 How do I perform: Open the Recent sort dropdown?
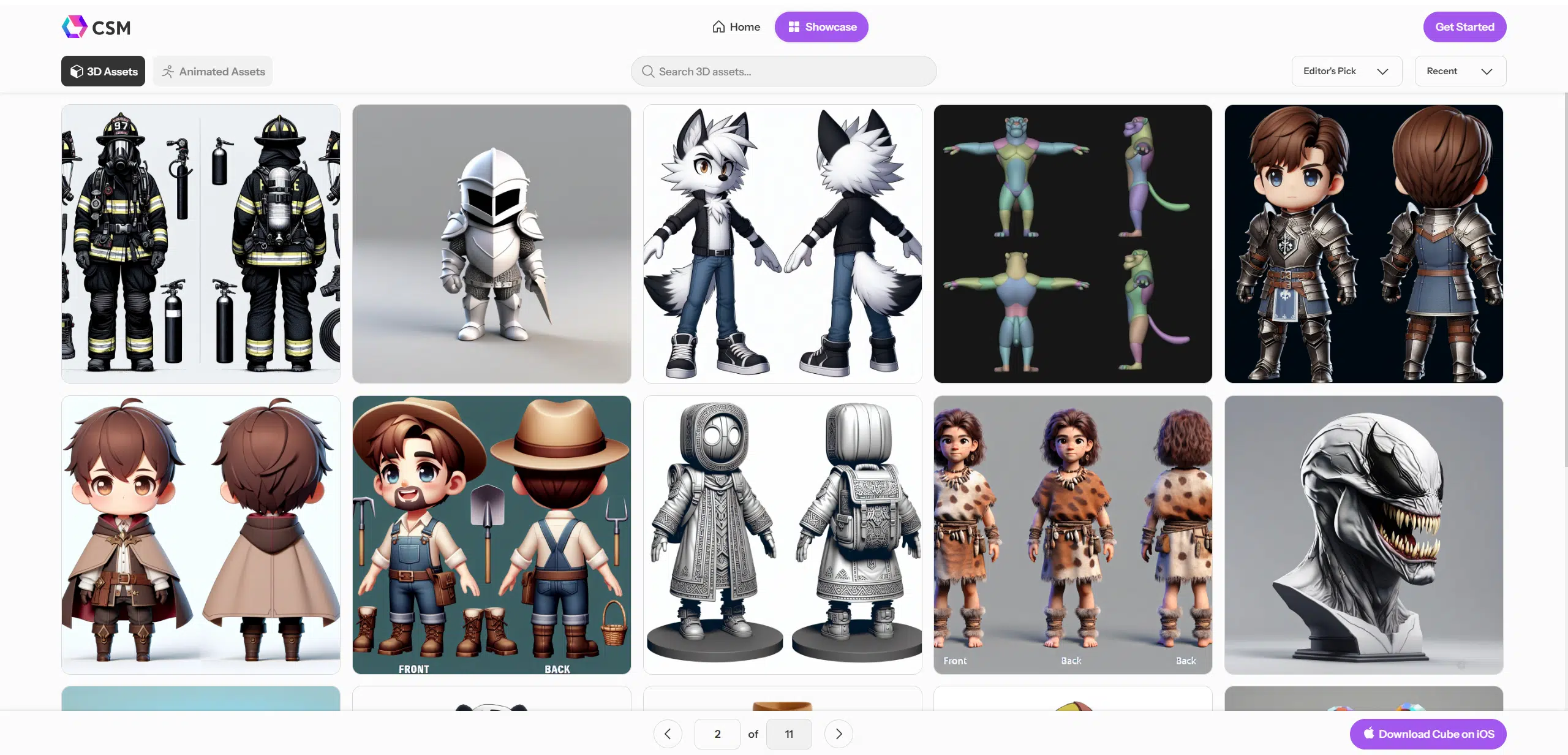1460,71
